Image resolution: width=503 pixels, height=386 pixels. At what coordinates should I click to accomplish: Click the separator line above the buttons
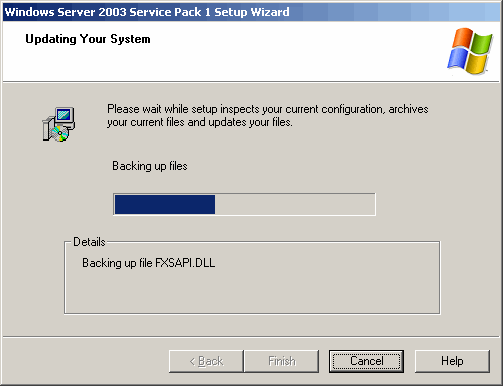[x=251, y=337]
